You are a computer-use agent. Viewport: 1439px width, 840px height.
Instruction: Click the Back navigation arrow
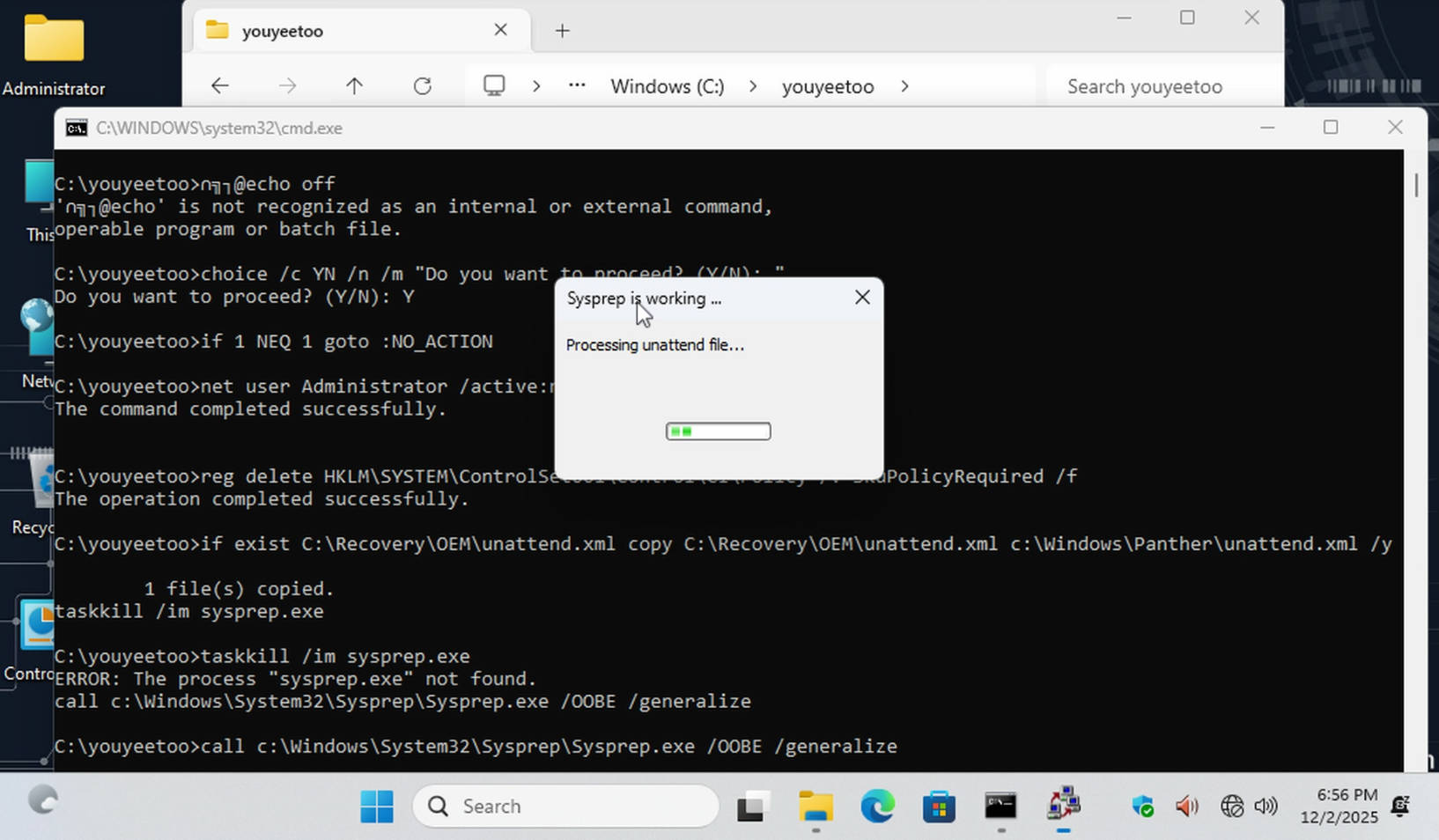pos(220,86)
